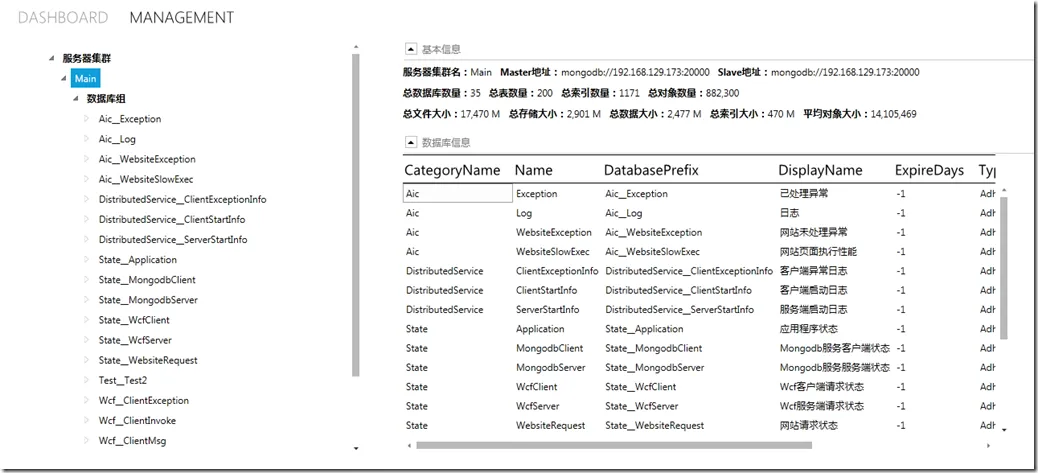Viewport: 1038px width, 473px height.
Task: Sort by DatabasePrefix column header
Action: pos(651,170)
